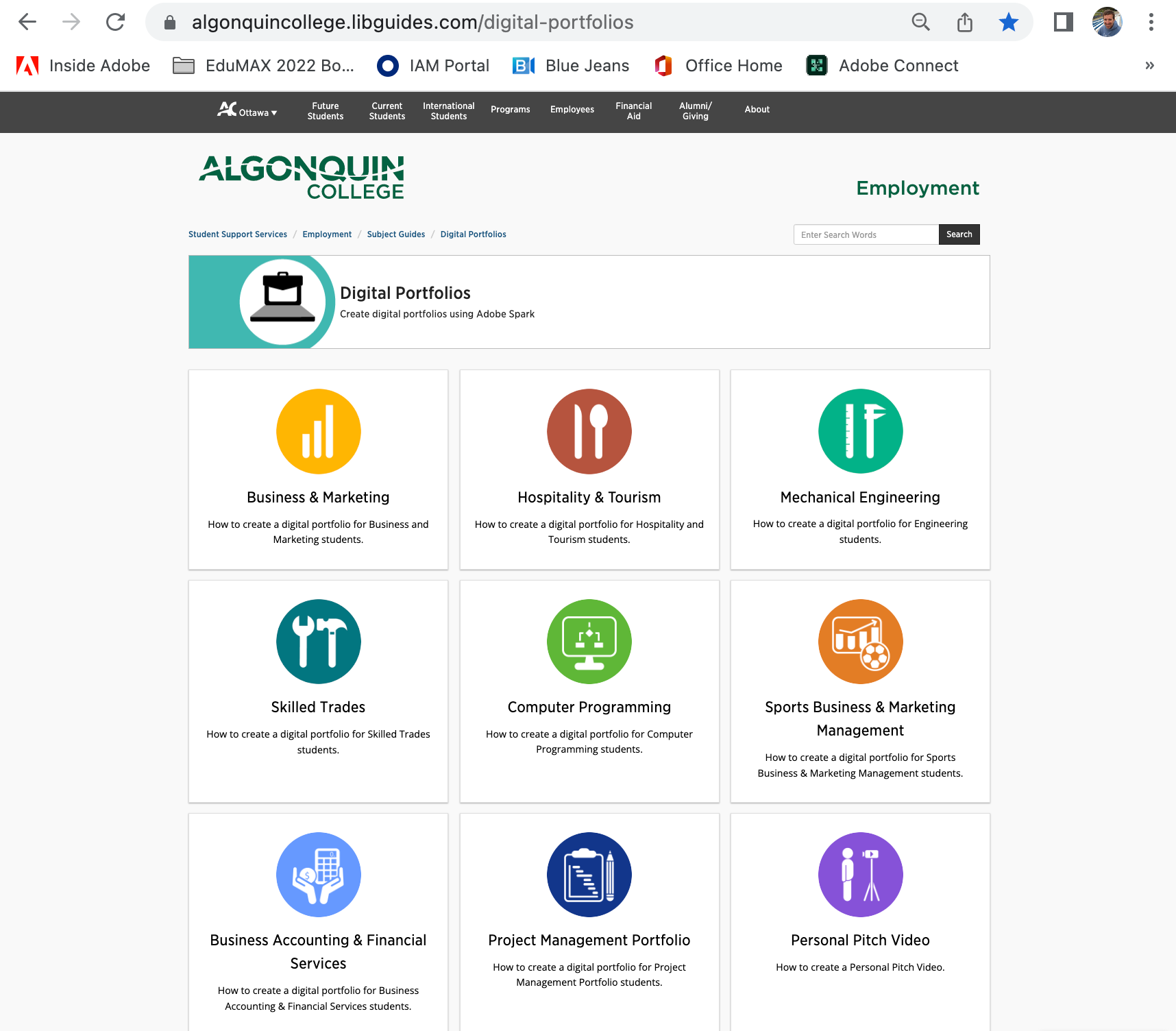Viewport: 1176px width, 1031px height.
Task: Show hidden bookmarks with the chevron
Action: [x=1149, y=66]
